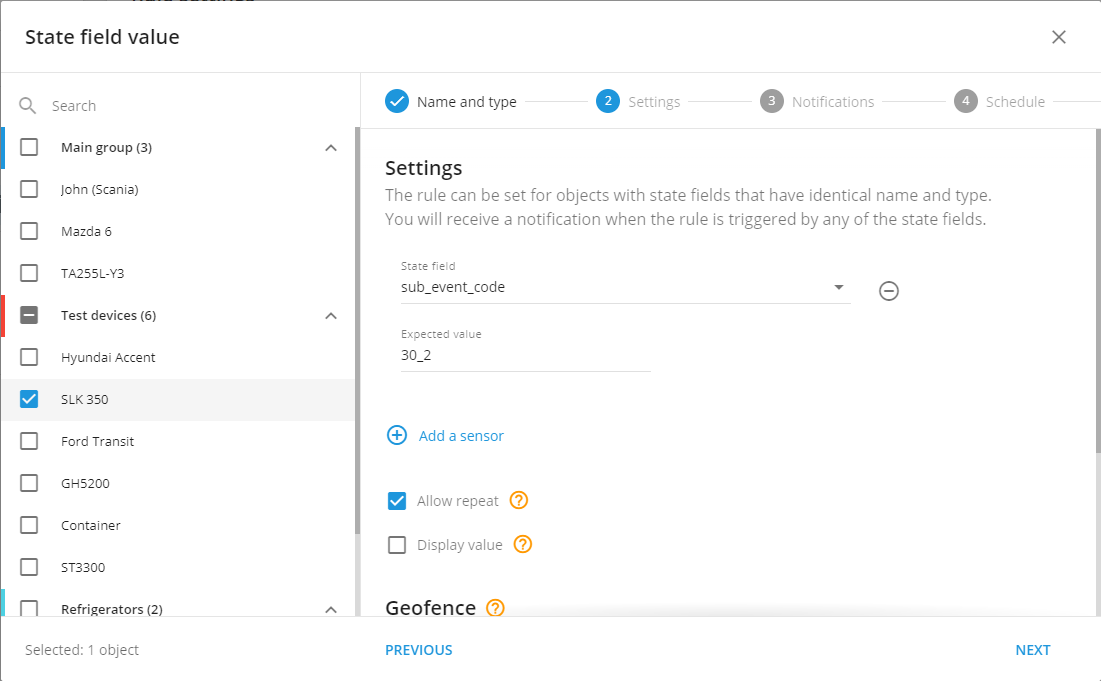Viewport: 1101px width, 681px height.
Task: Click the search magnifier icon
Action: [x=27, y=106]
